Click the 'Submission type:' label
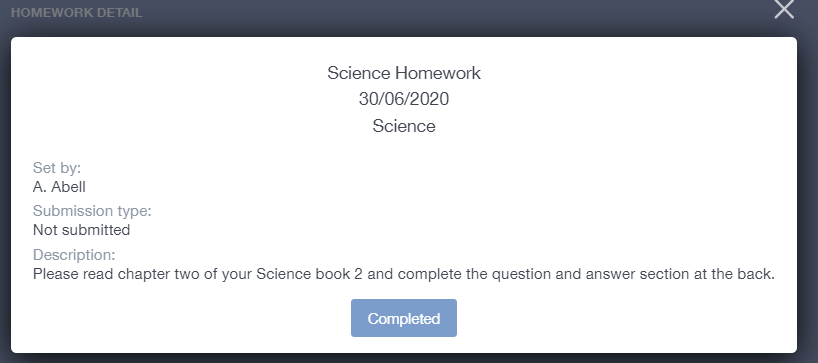The height and width of the screenshot is (363, 818). (x=92, y=211)
